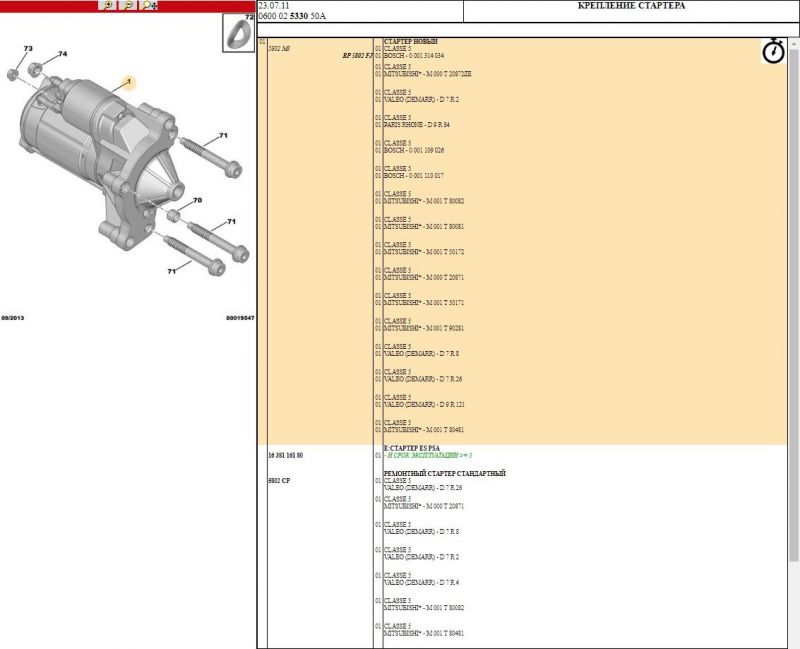Click the top callout 71 bolt label
800x649 pixels.
[223, 136]
